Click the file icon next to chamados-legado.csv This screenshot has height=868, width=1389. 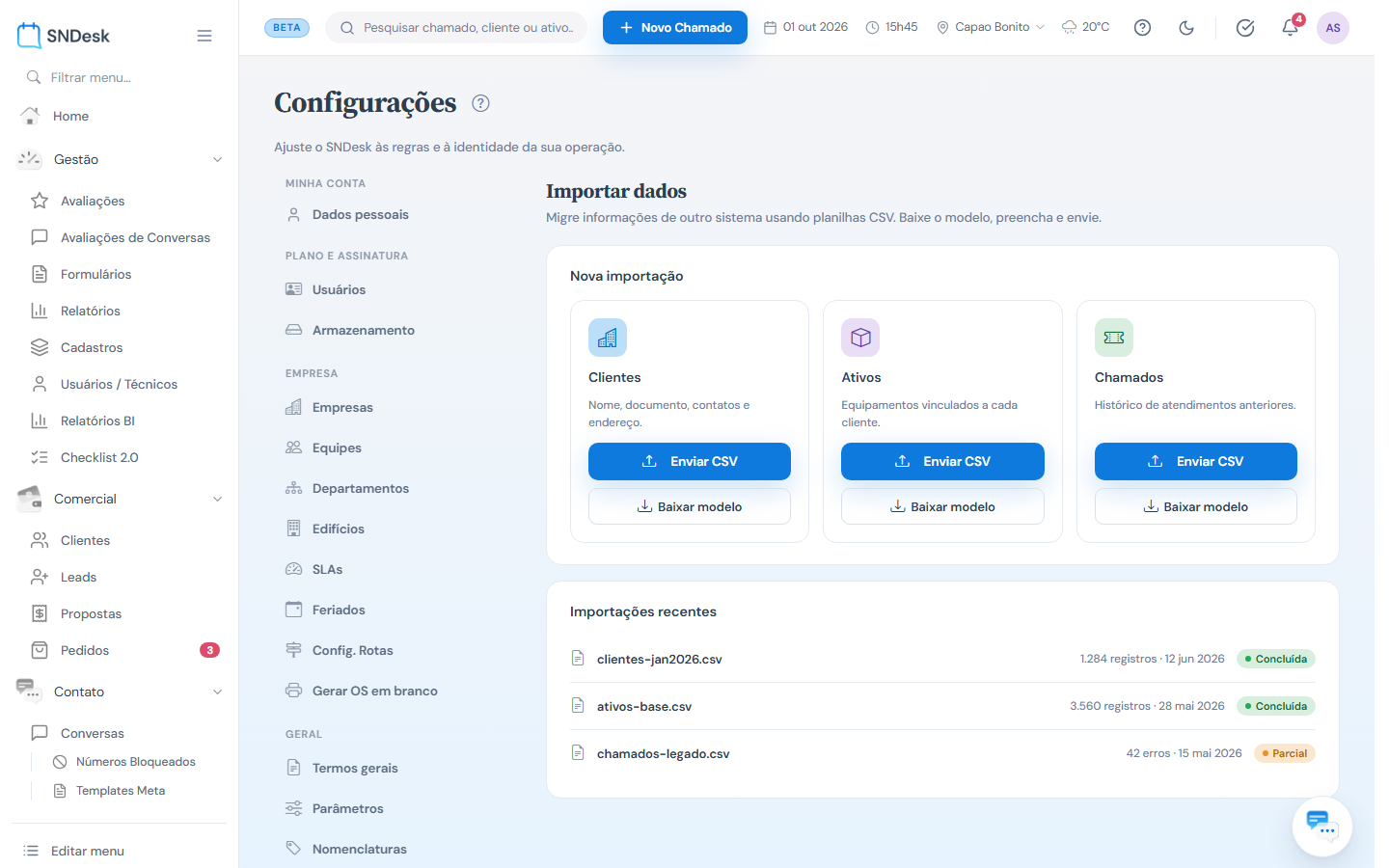(x=578, y=753)
